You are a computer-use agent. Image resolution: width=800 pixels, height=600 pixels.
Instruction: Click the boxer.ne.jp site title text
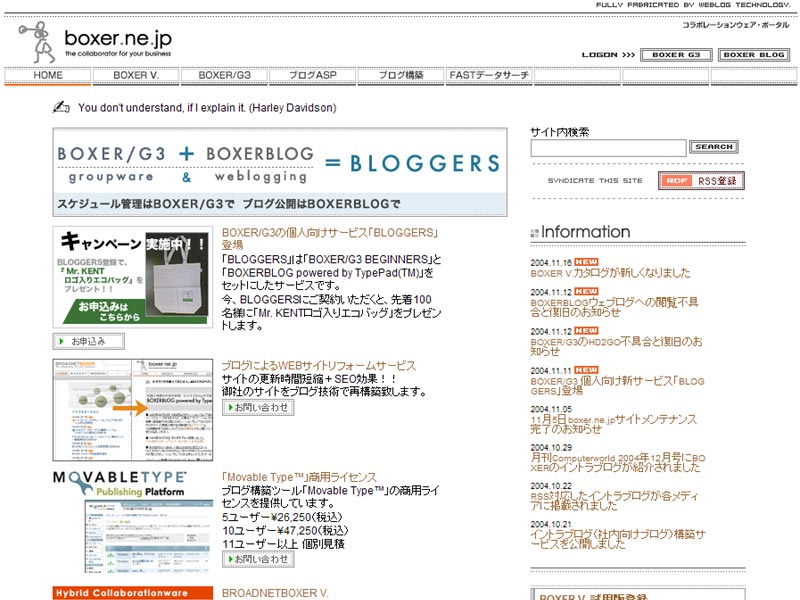click(118, 38)
